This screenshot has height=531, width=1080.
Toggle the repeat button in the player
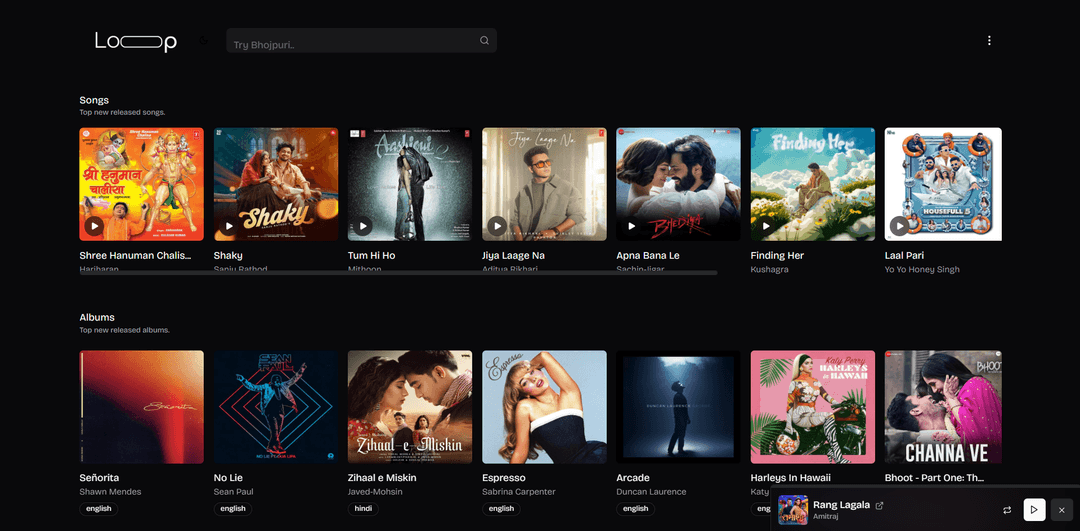[x=1007, y=510]
